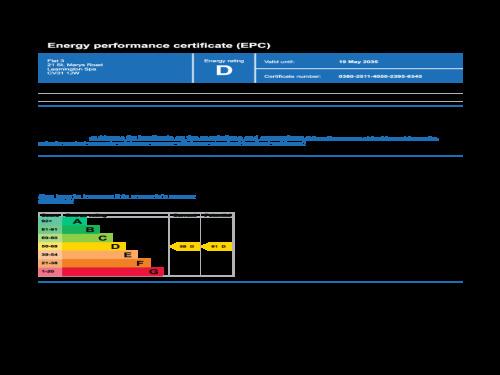Click the orange F band bar

click(x=106, y=263)
